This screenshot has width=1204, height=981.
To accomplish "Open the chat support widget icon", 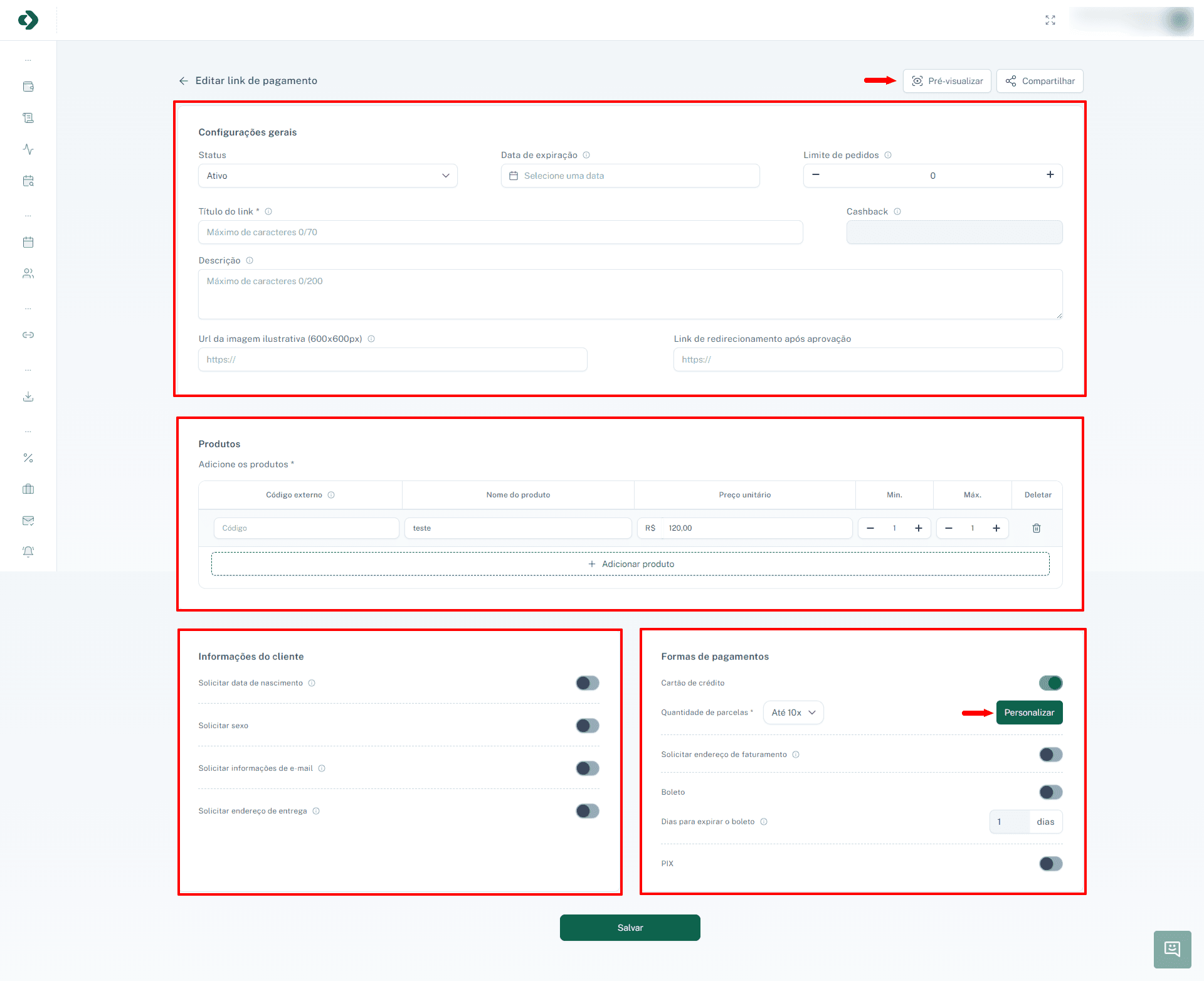I will point(1172,949).
